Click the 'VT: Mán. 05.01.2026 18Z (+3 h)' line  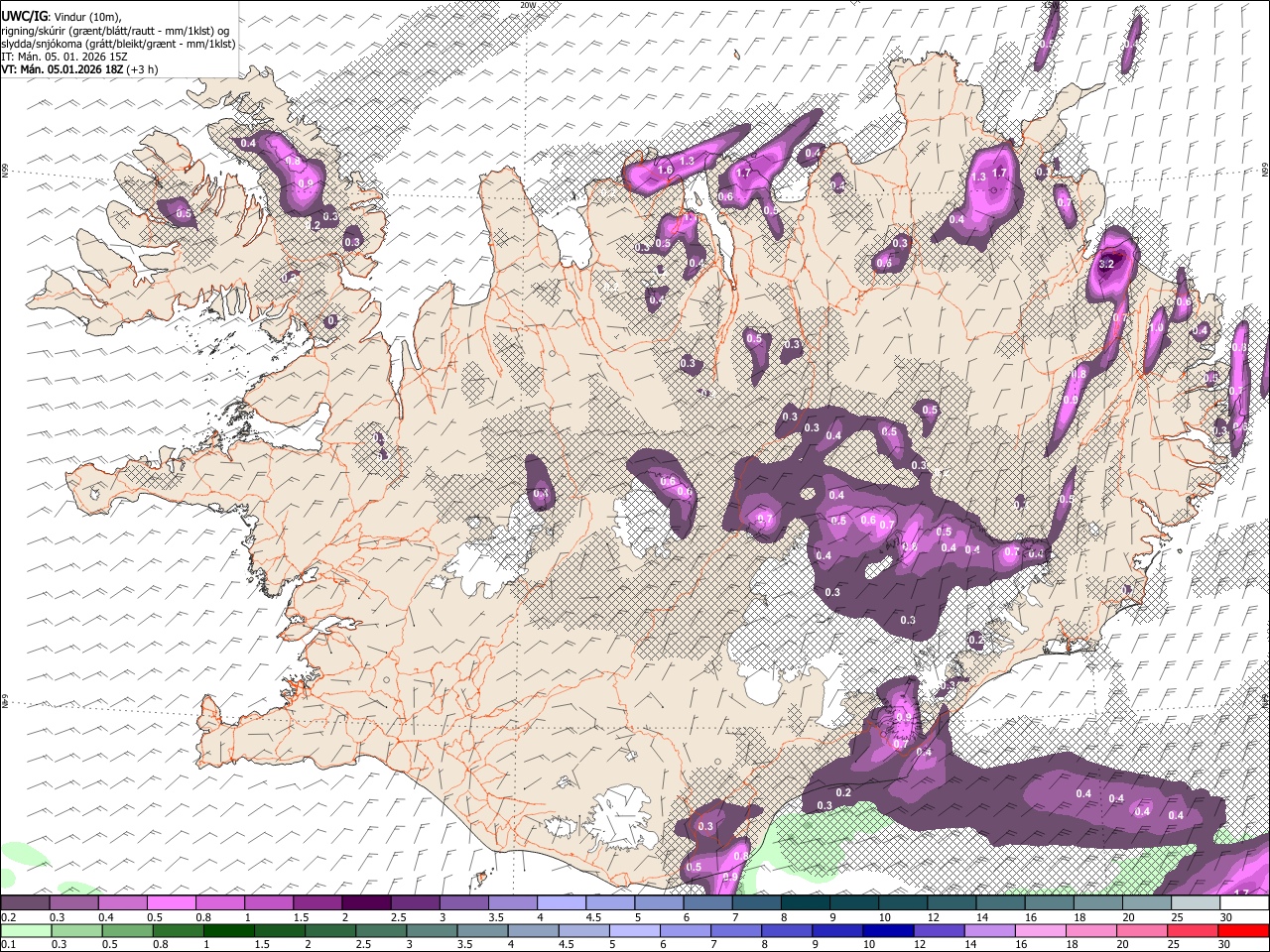click(x=79, y=70)
